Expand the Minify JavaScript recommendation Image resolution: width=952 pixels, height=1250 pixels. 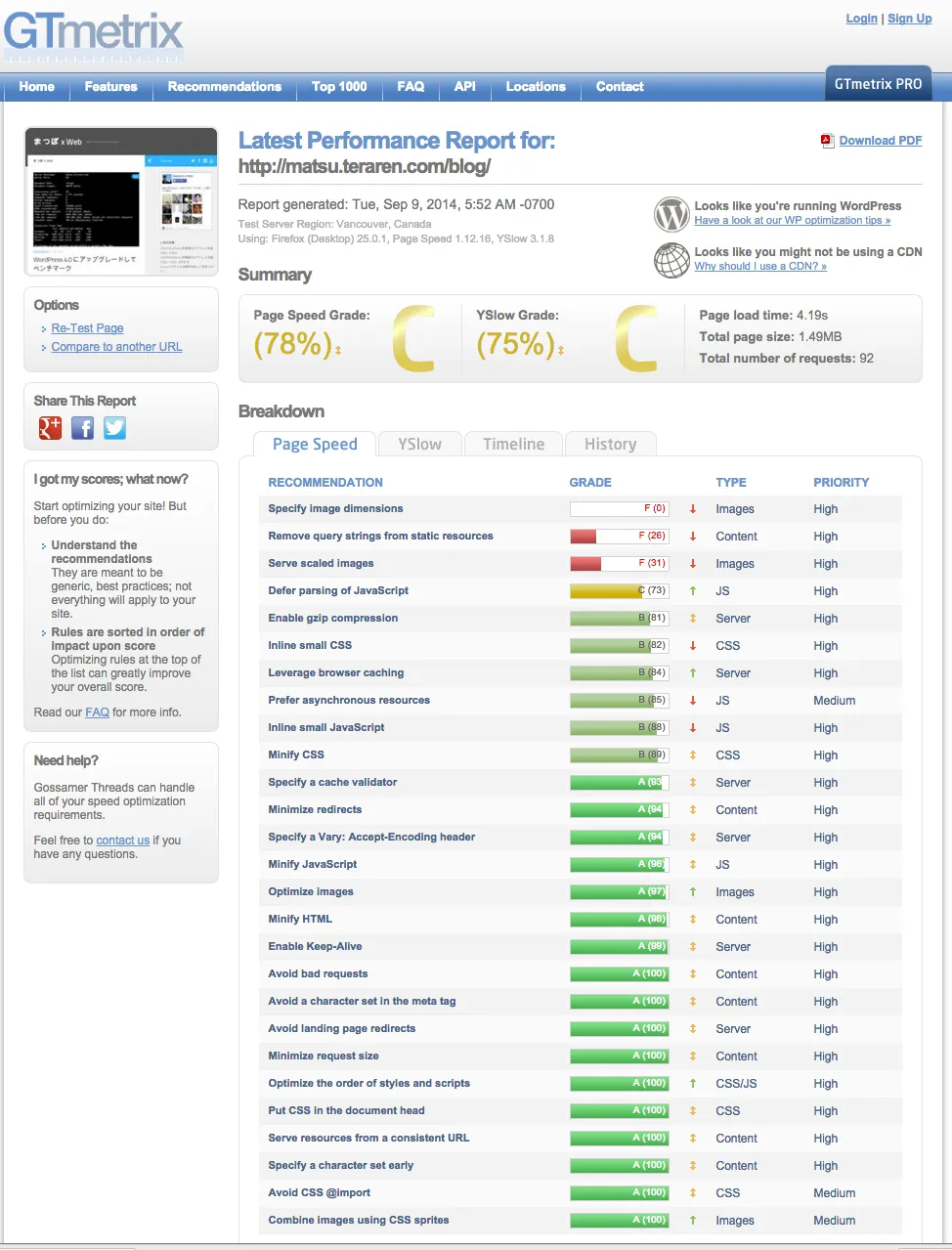click(x=312, y=864)
